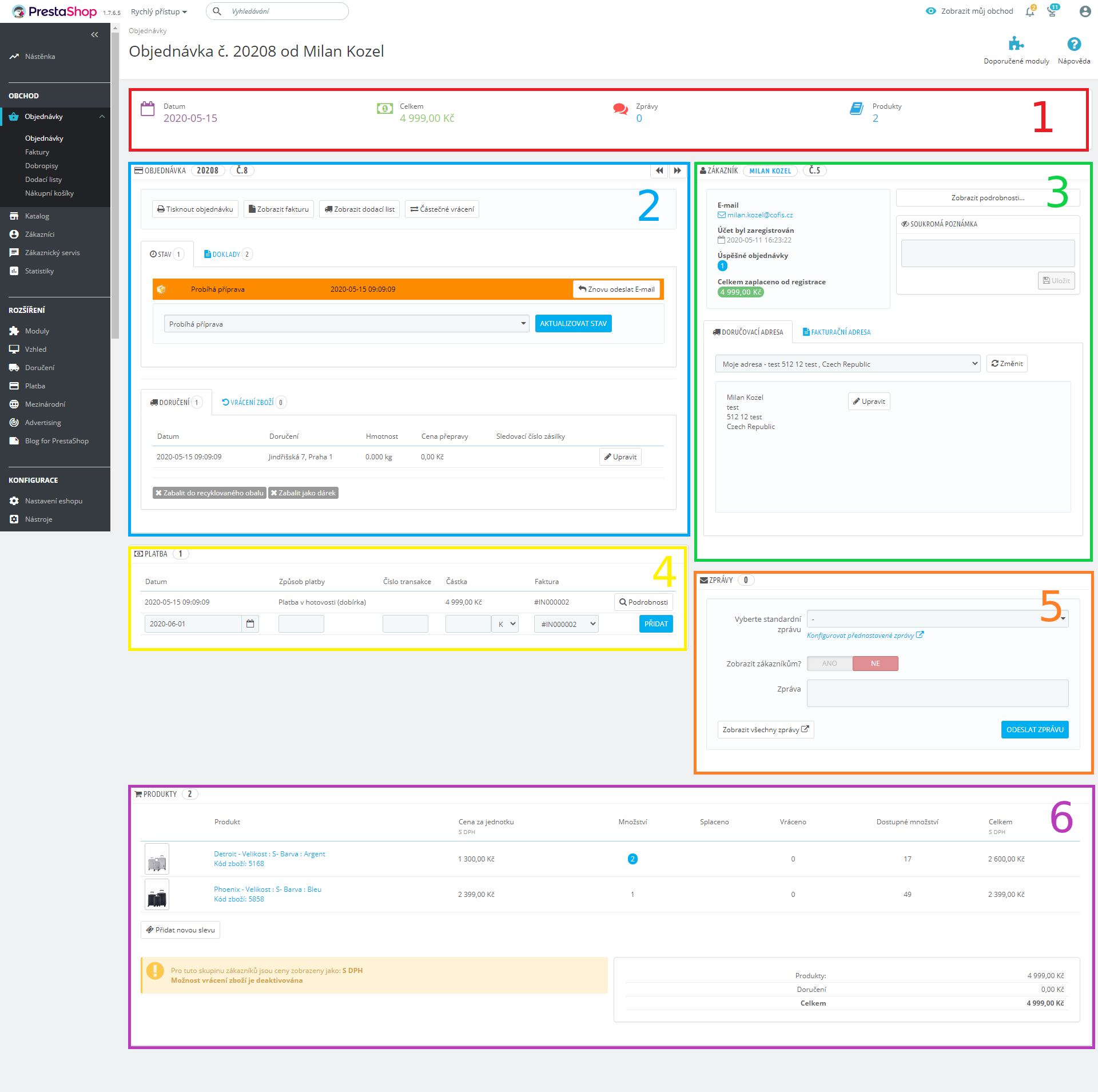
Task: Toggle Zabalit jako dárek
Action: pyautogui.click(x=303, y=493)
